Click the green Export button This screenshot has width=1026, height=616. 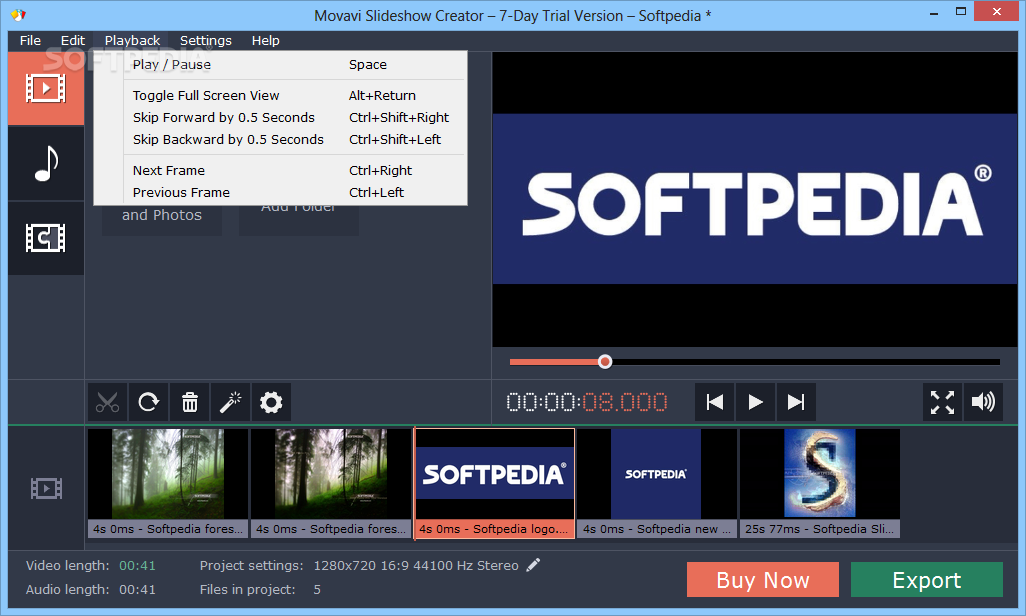927,580
